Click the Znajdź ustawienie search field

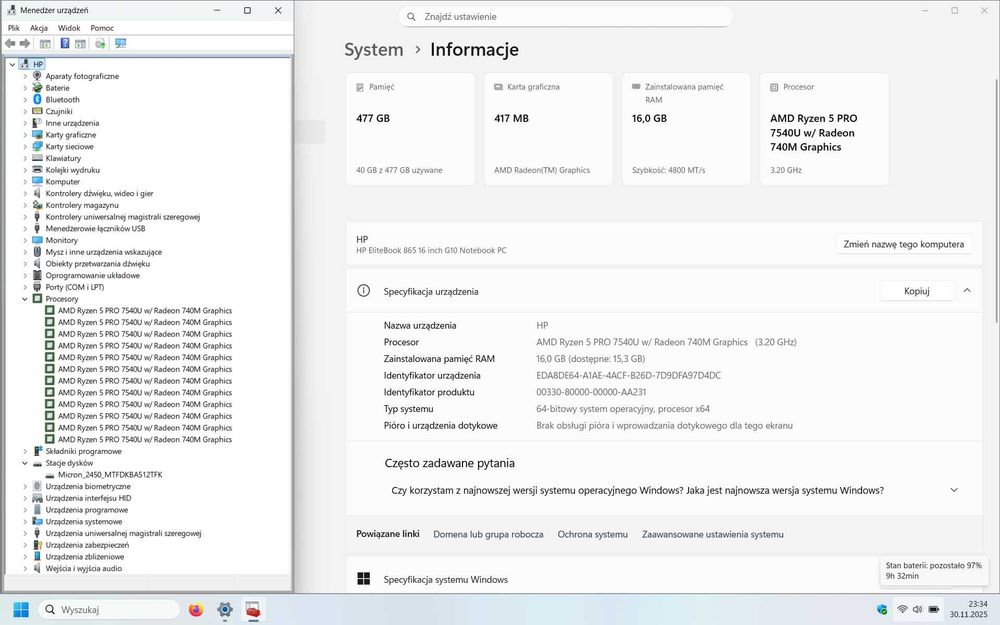pos(566,17)
